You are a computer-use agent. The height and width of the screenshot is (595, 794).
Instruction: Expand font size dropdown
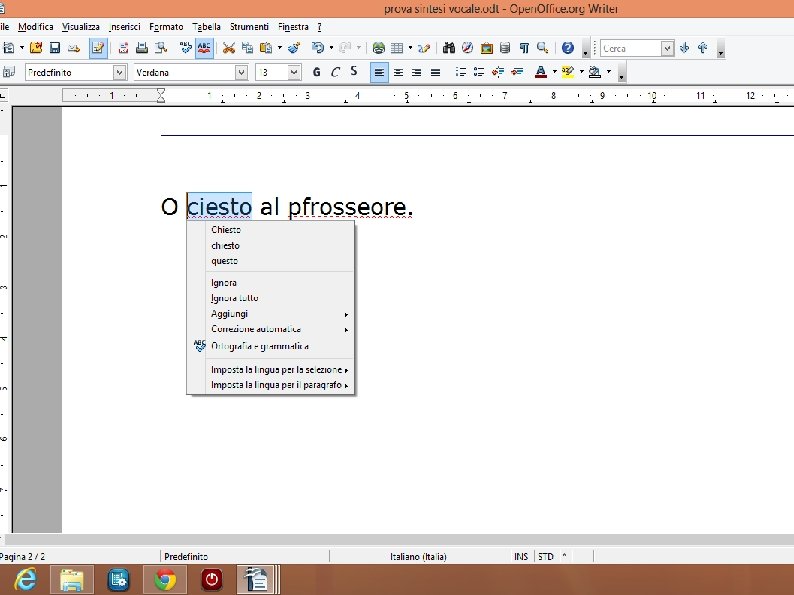(294, 72)
